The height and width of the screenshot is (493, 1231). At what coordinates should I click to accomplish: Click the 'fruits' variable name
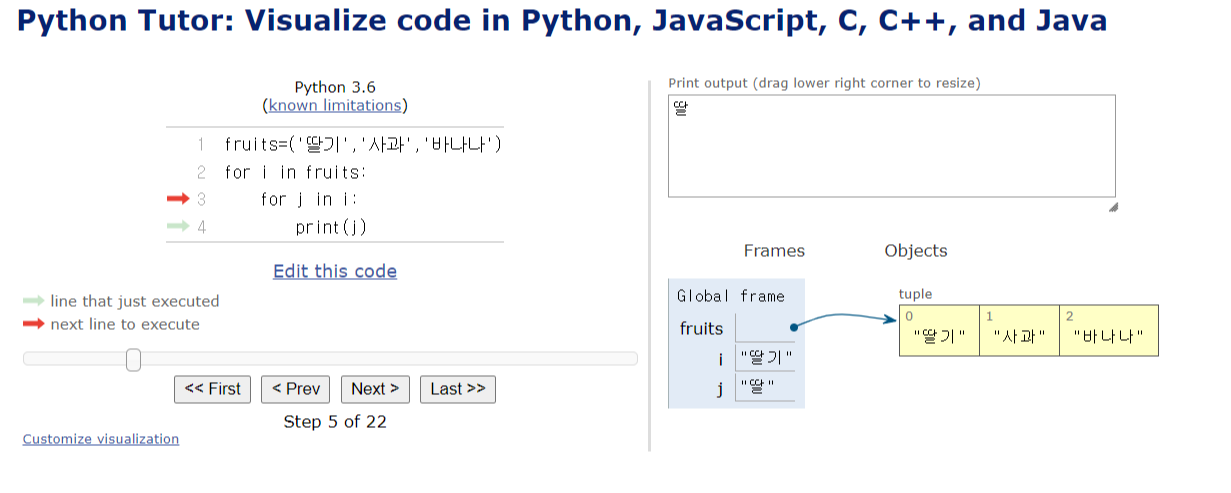(701, 328)
